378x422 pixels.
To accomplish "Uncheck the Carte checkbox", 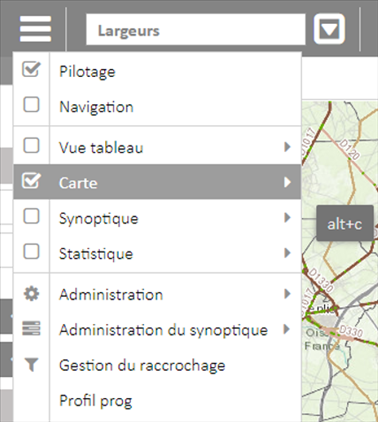I will [31, 181].
